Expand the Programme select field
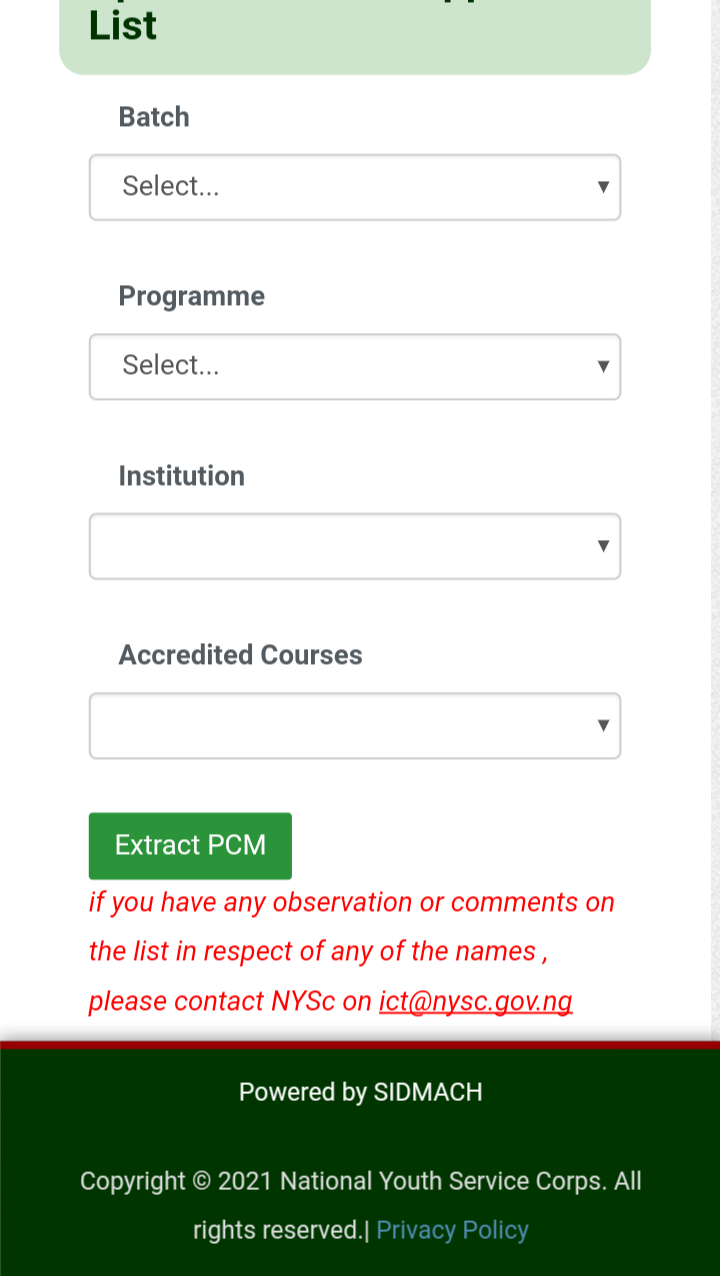The image size is (720, 1276). click(340, 366)
